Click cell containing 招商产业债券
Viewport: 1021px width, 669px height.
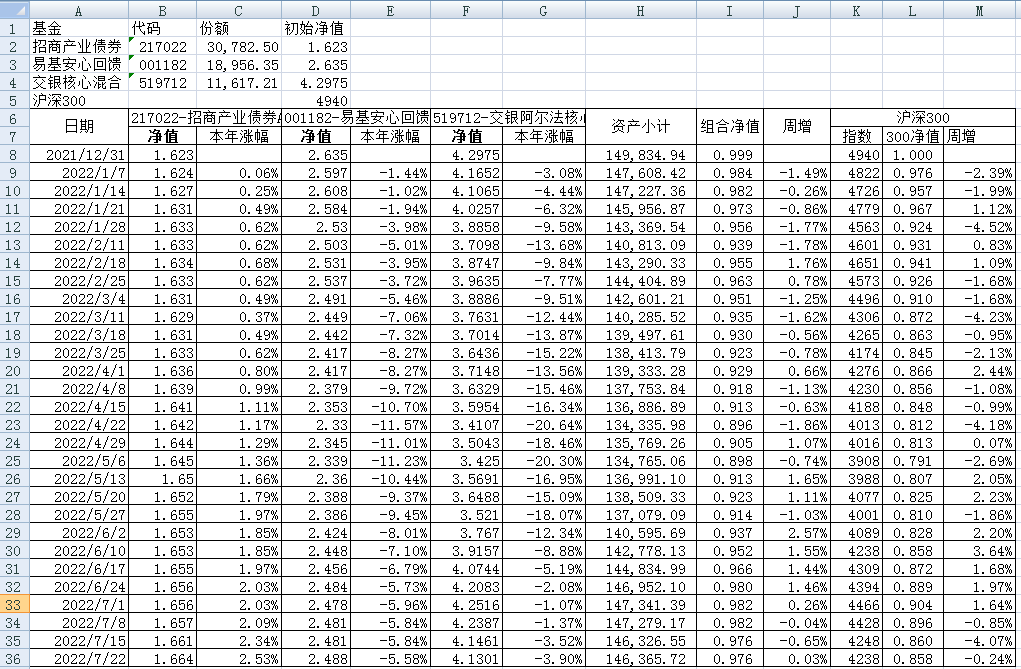click(79, 47)
